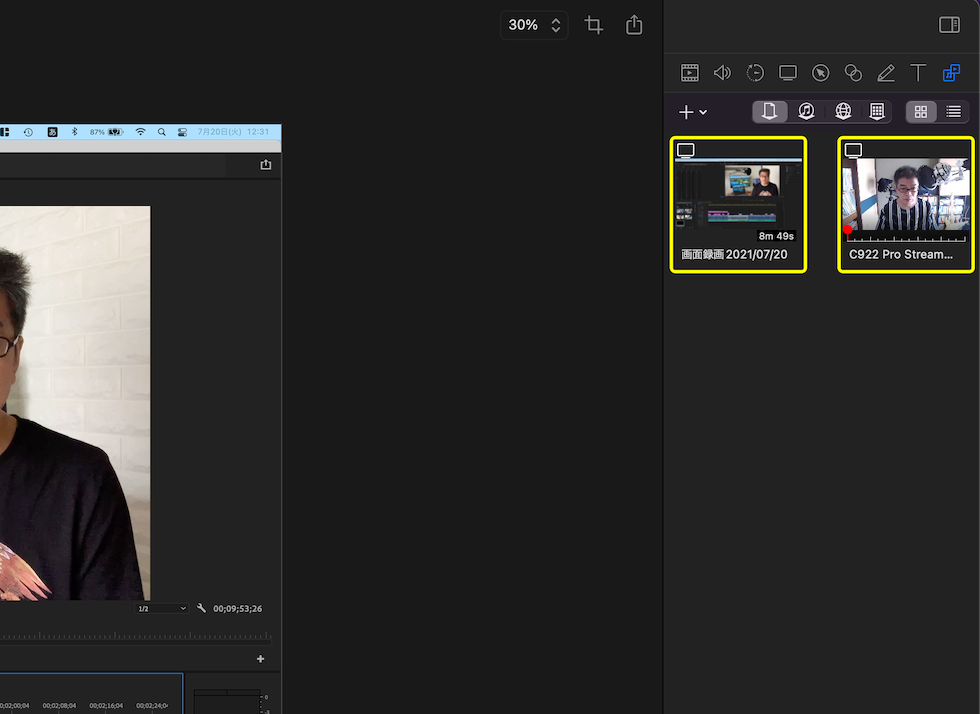Select the Callout cursor icon
The width and height of the screenshot is (980, 714).
820,73
